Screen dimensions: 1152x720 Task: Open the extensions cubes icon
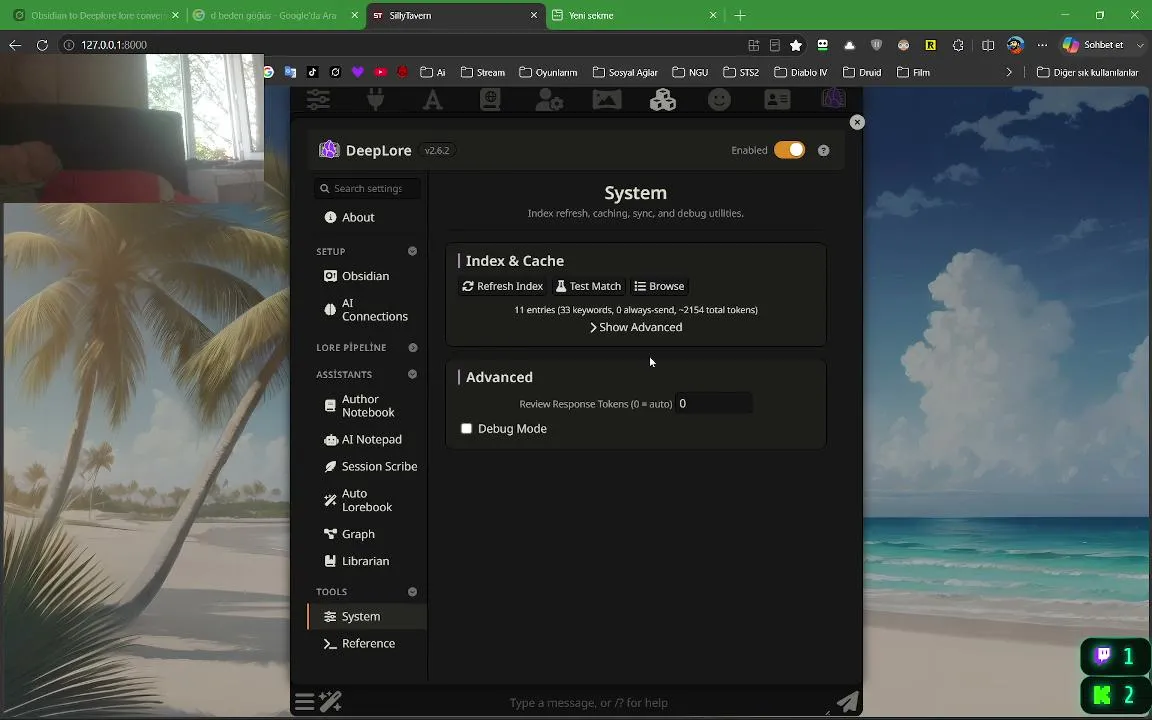point(663,99)
